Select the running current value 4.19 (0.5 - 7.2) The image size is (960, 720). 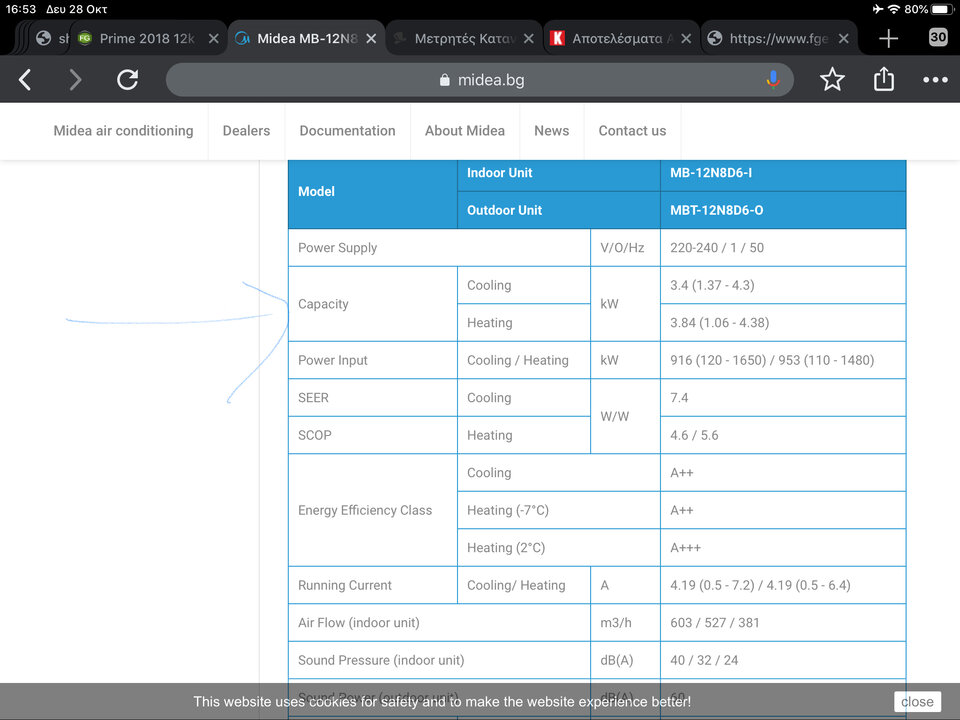[712, 585]
